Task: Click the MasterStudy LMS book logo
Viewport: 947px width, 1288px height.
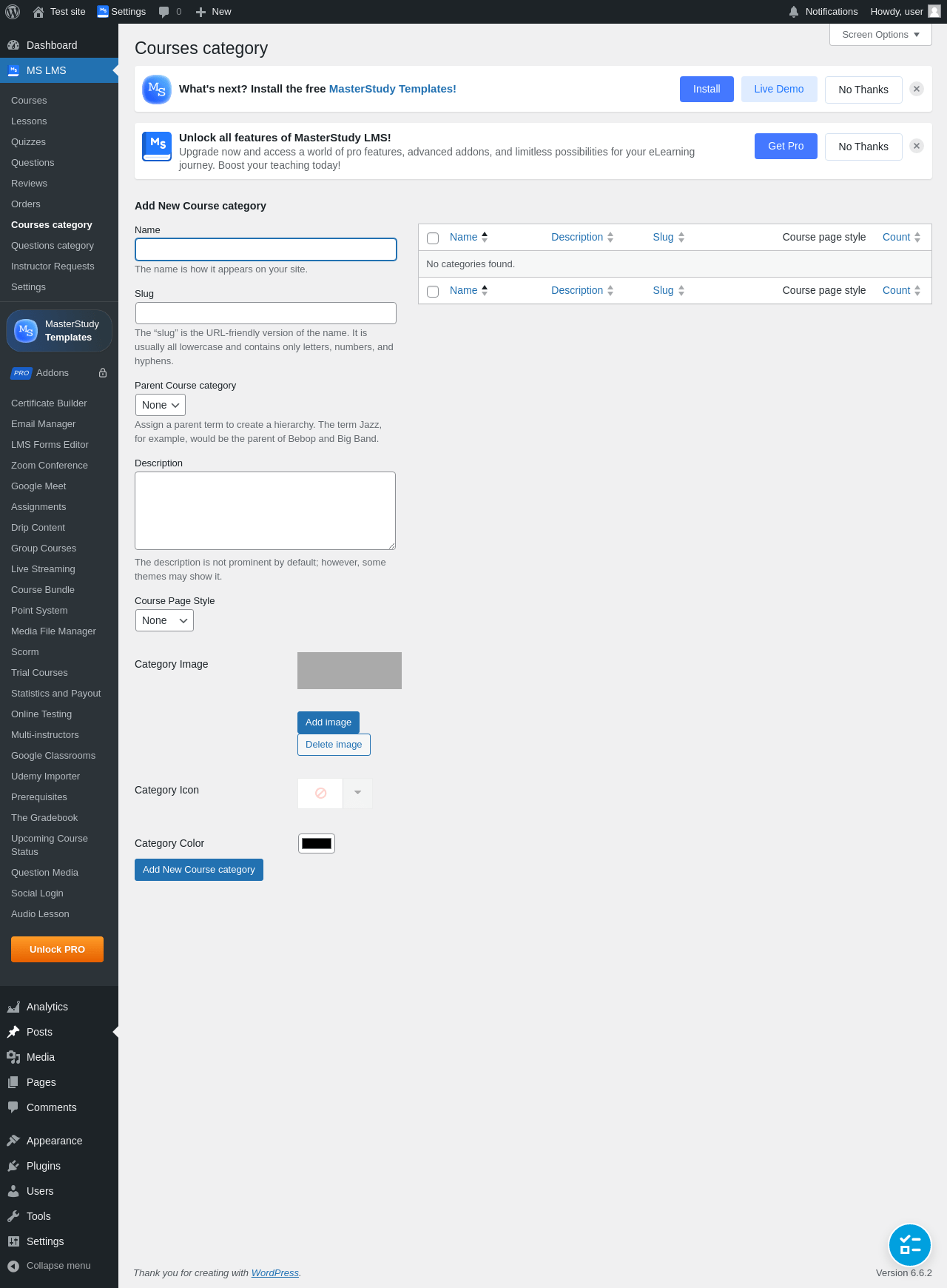Action: 157,146
